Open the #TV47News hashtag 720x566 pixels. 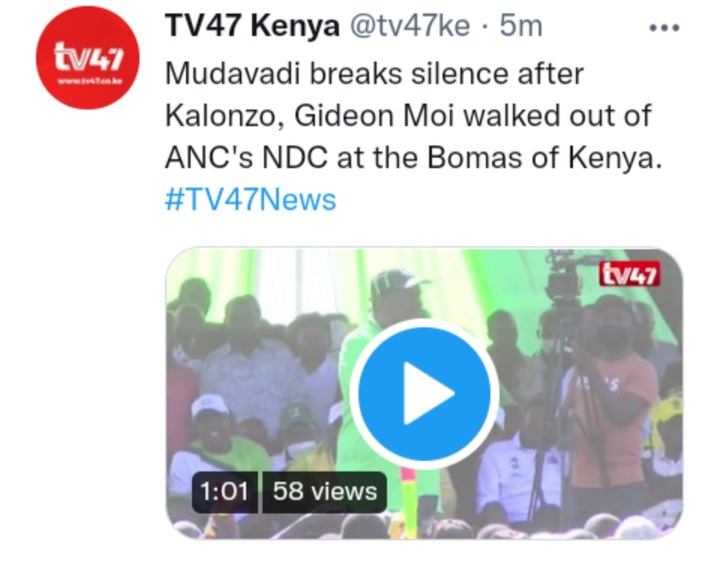251,200
